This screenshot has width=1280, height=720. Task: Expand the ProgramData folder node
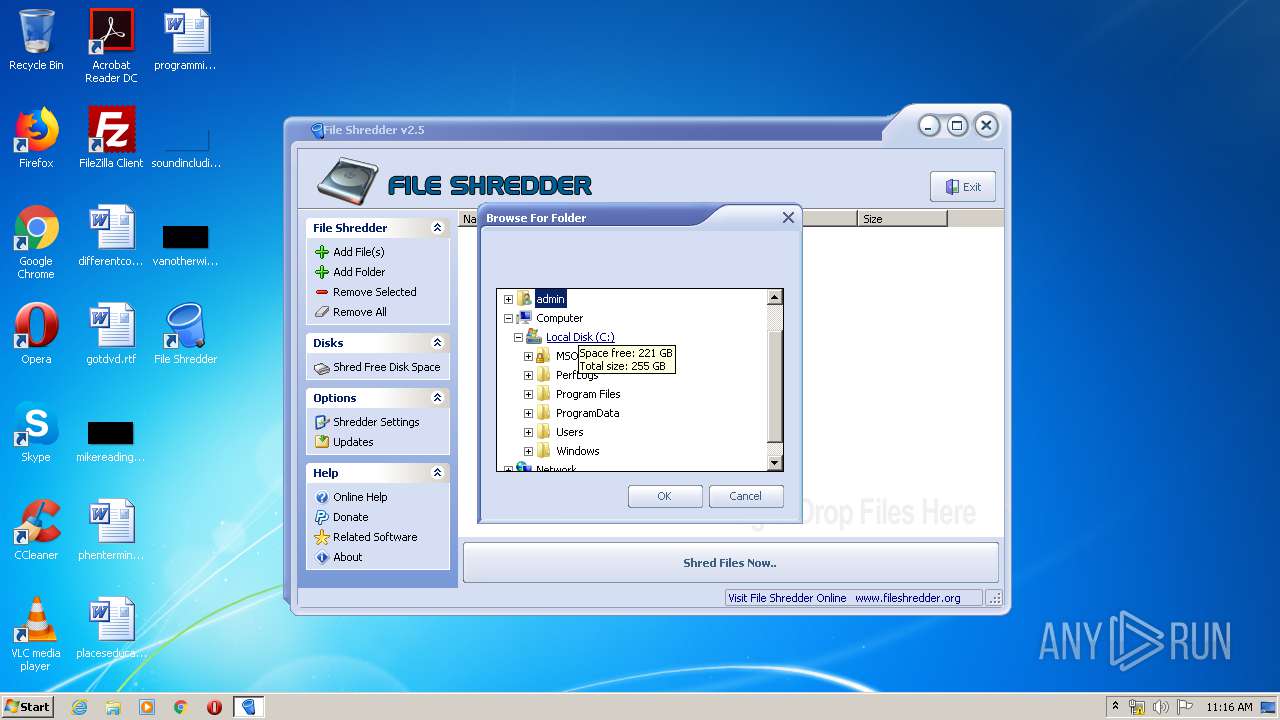point(528,413)
